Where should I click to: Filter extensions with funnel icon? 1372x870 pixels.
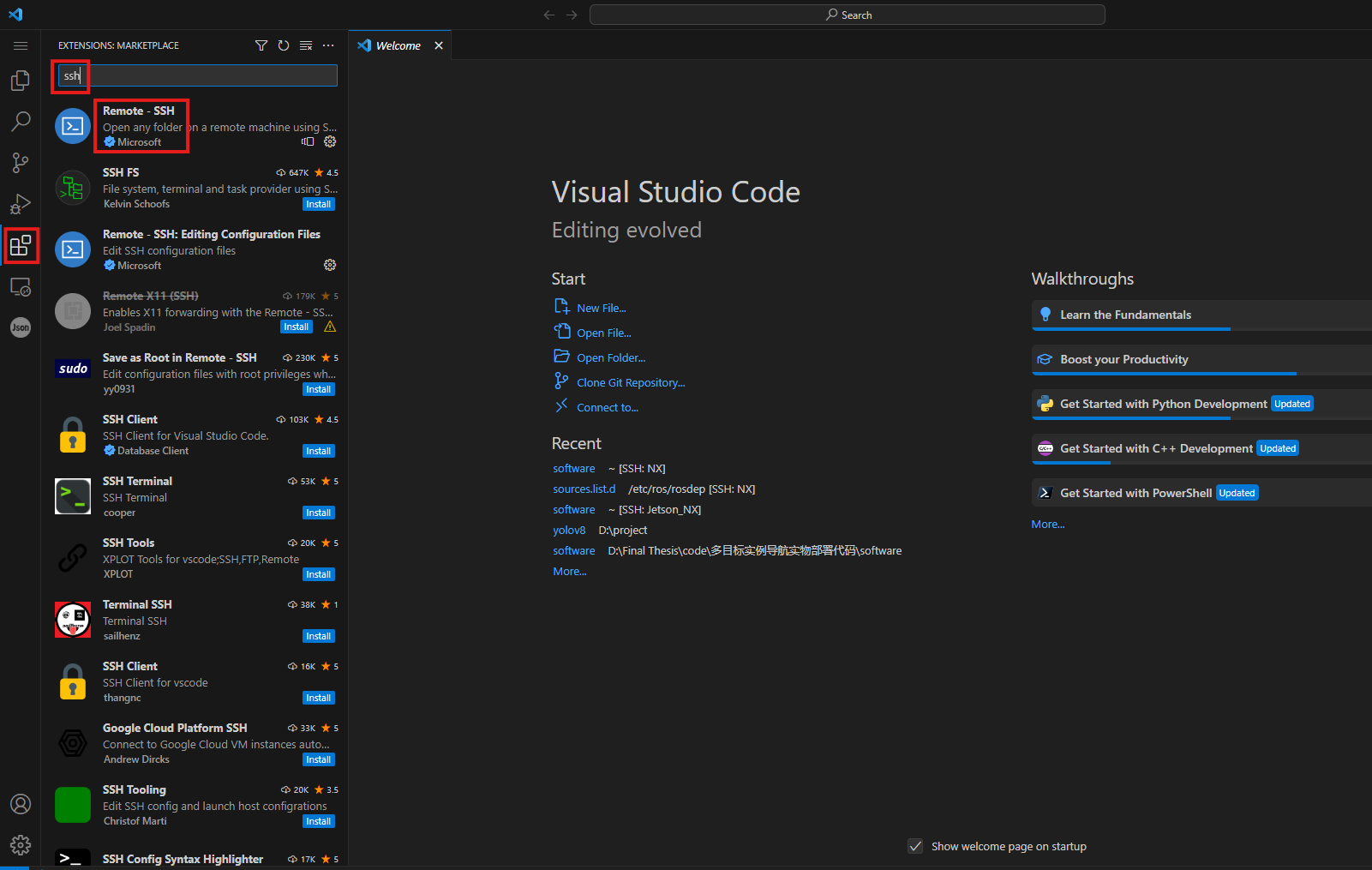click(x=261, y=45)
